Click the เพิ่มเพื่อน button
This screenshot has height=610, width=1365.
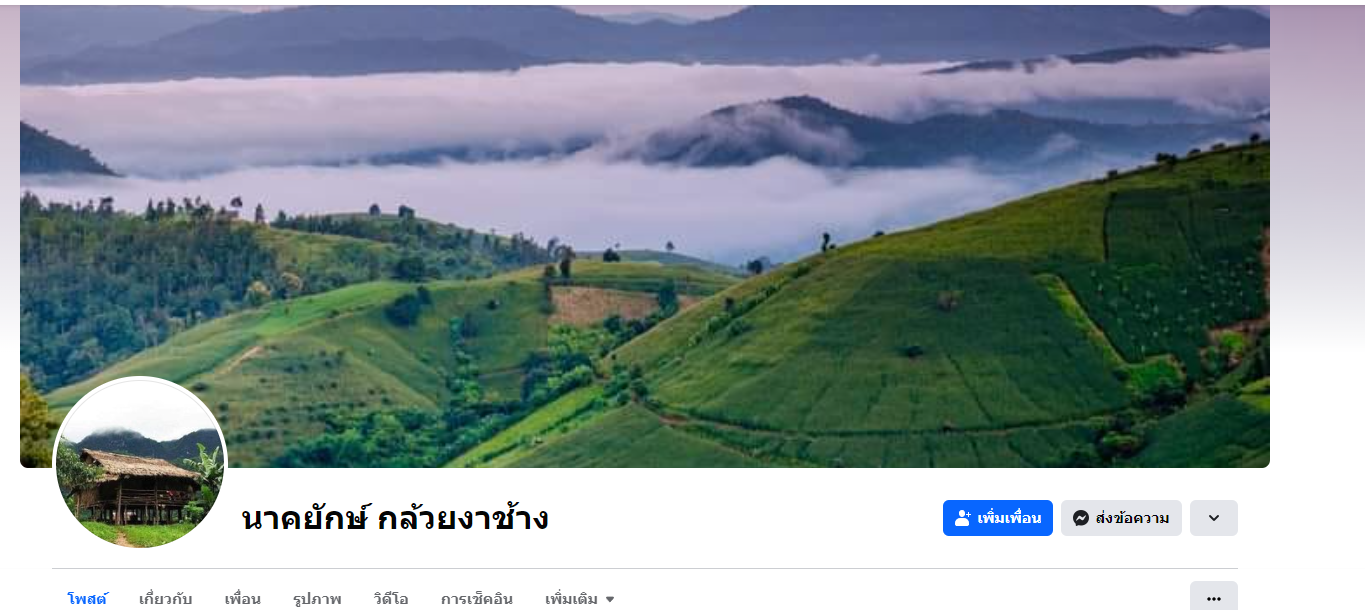click(998, 518)
